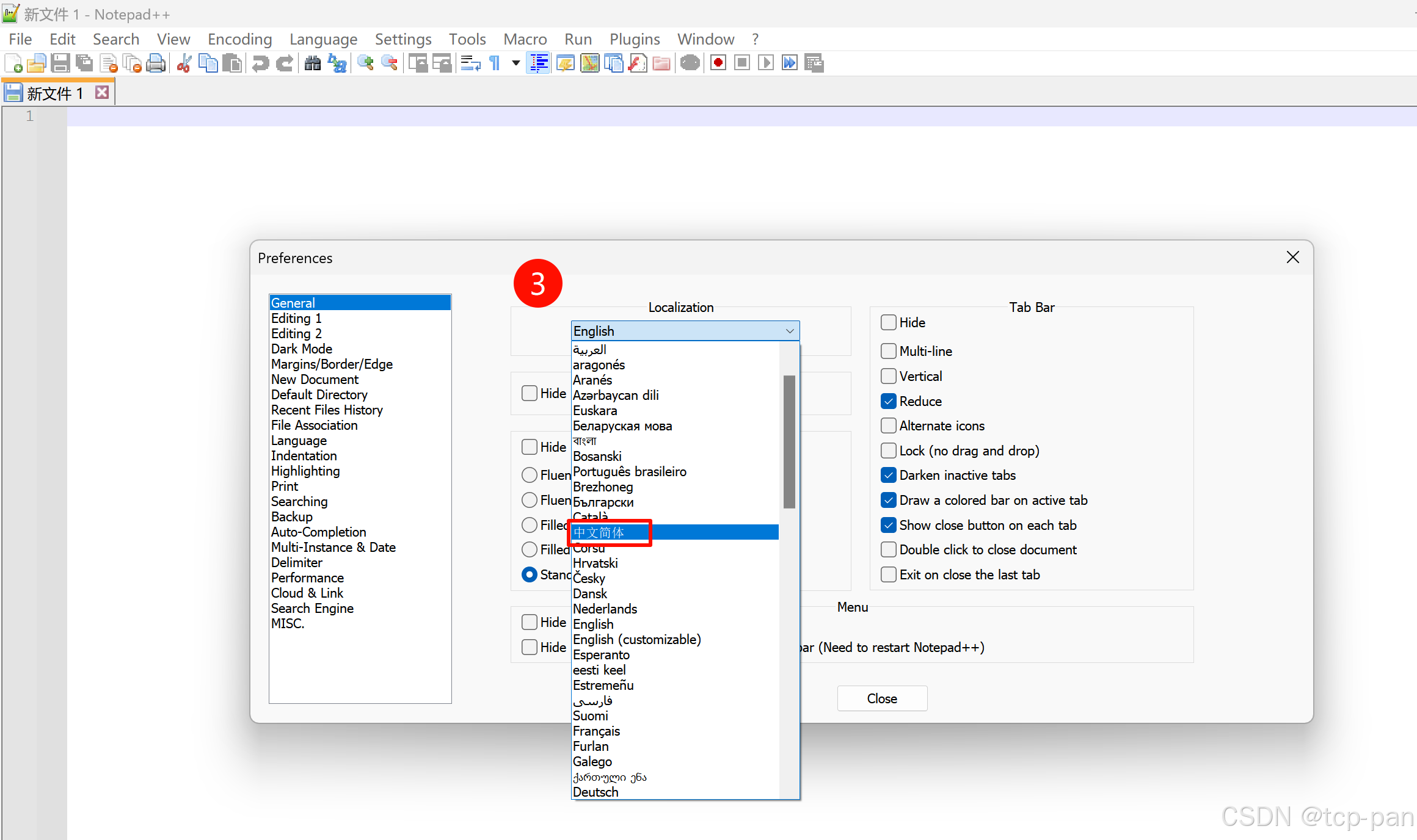Check Double click to close document
The image size is (1417, 840).
(889, 549)
